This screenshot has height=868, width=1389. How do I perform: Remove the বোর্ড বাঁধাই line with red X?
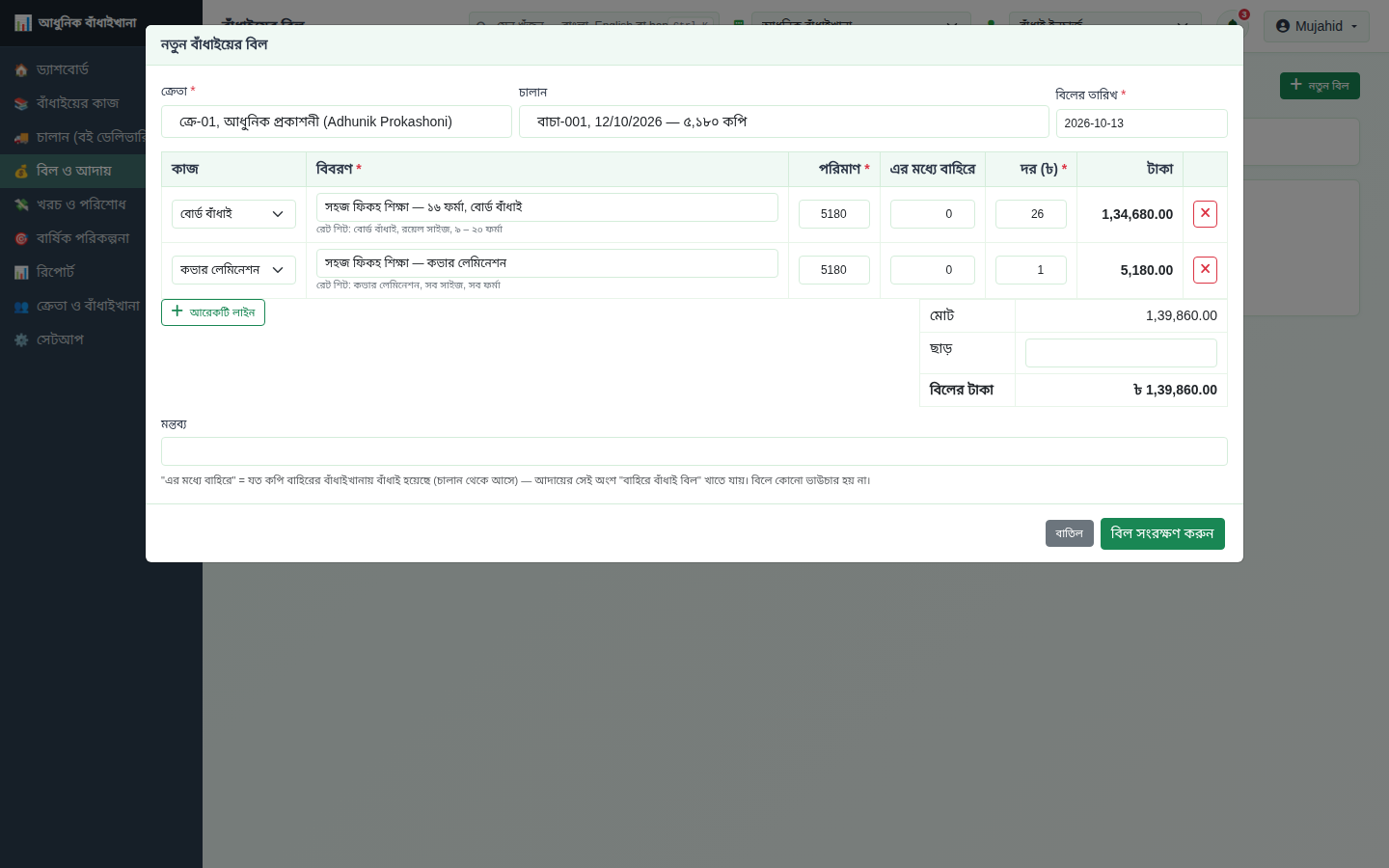pyautogui.click(x=1205, y=214)
